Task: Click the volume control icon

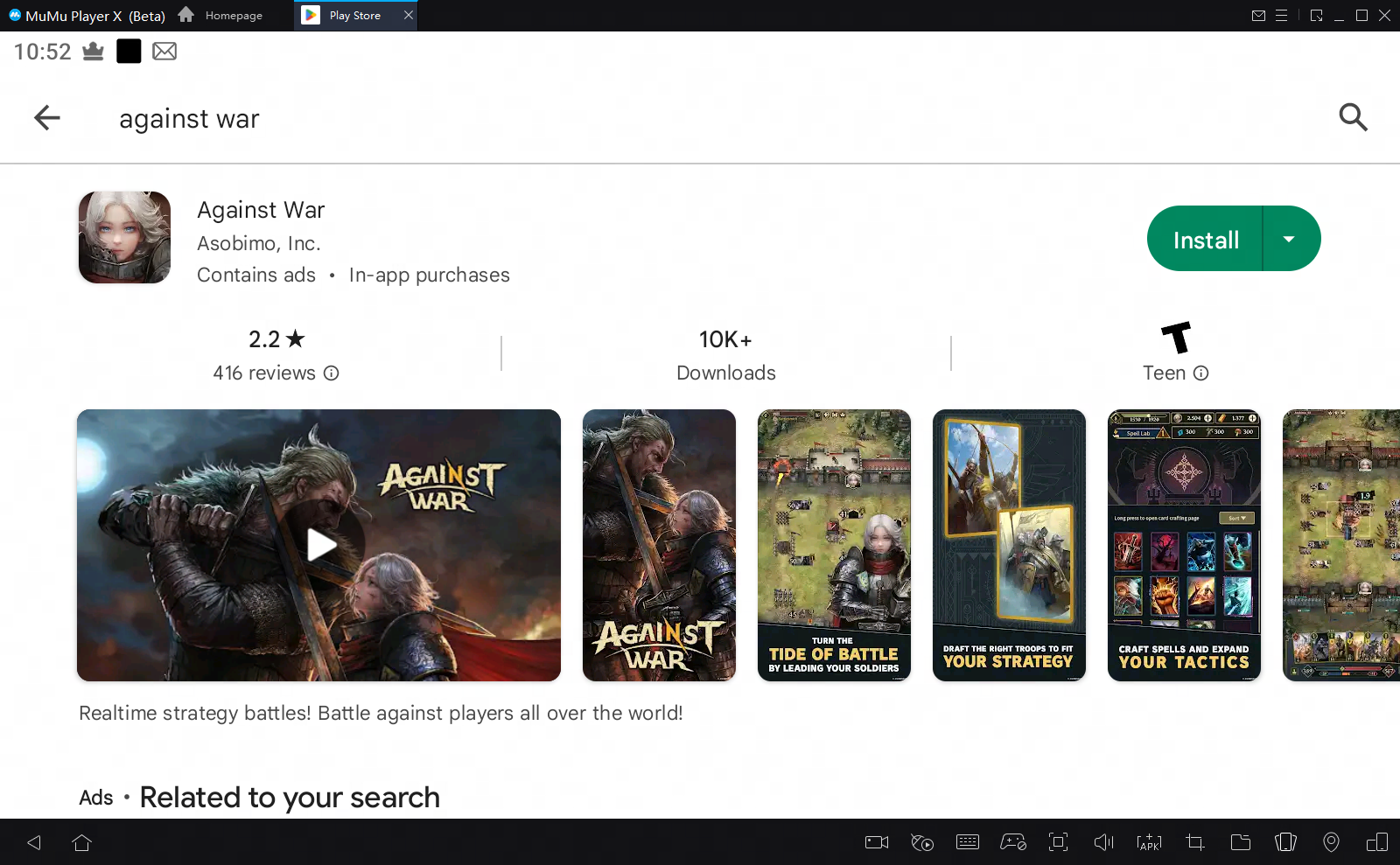Action: (1103, 841)
